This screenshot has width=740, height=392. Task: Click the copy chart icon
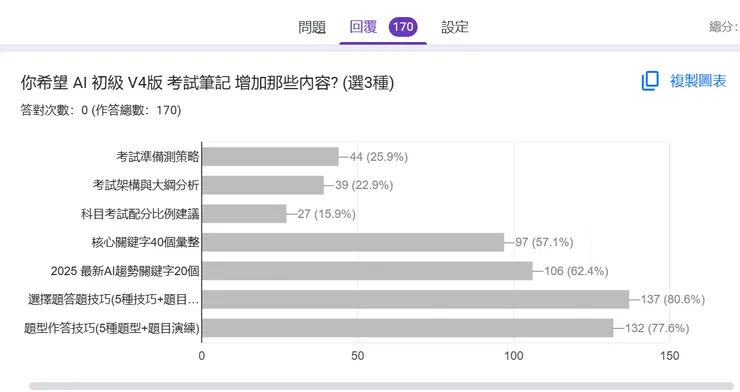pyautogui.click(x=650, y=81)
